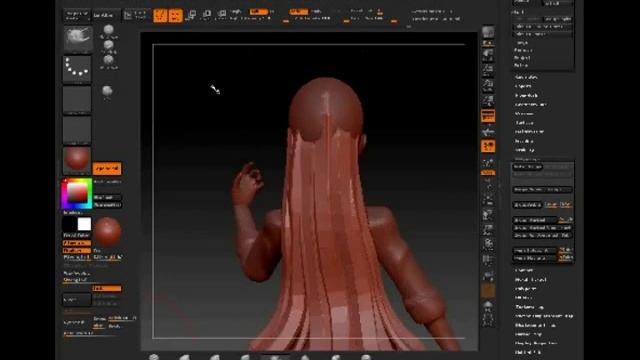Activate the Quick Sketch icon
This screenshot has height=360, width=640.
(x=136, y=16)
